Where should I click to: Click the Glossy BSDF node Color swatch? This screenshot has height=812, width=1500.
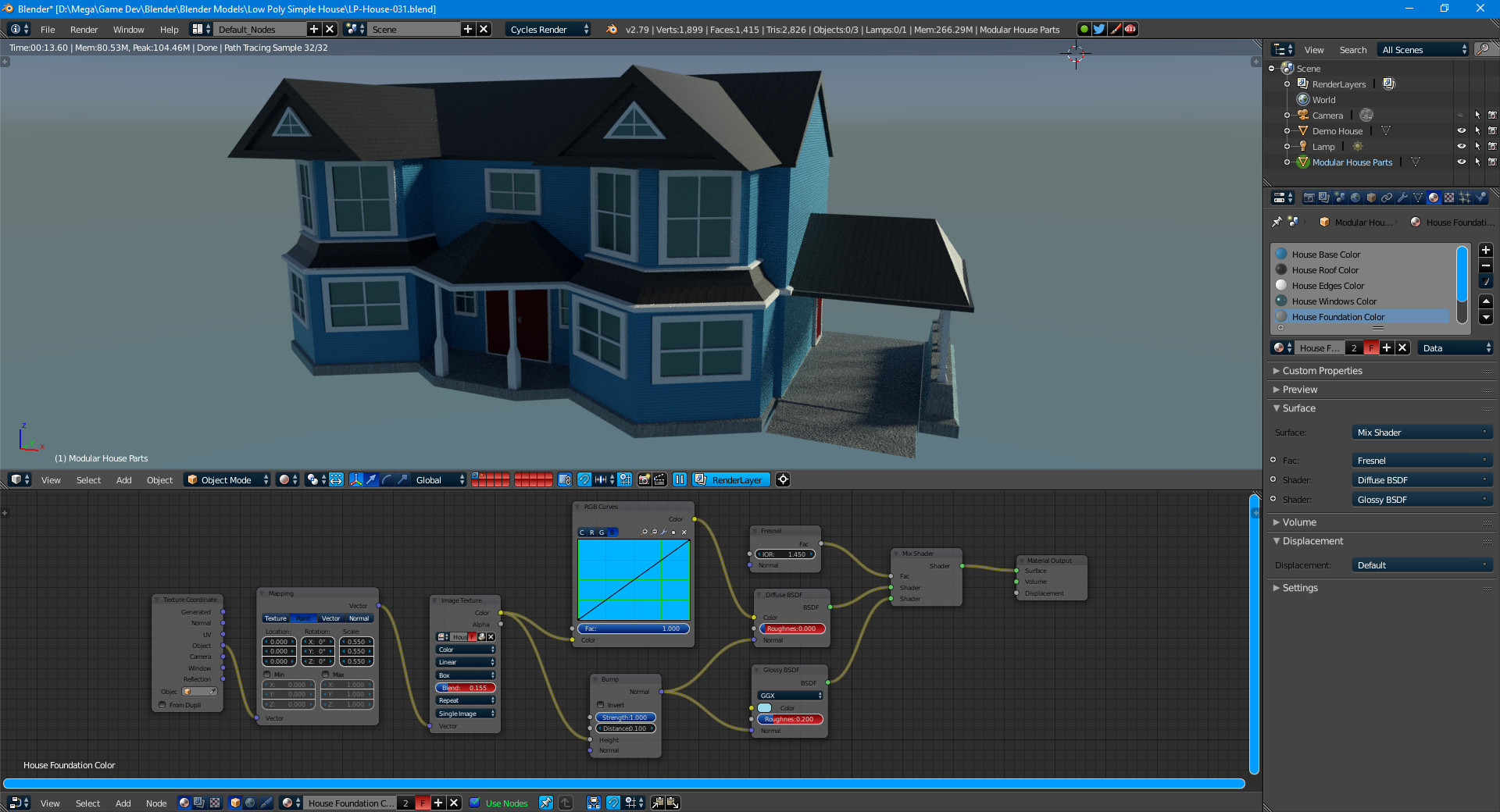(764, 708)
